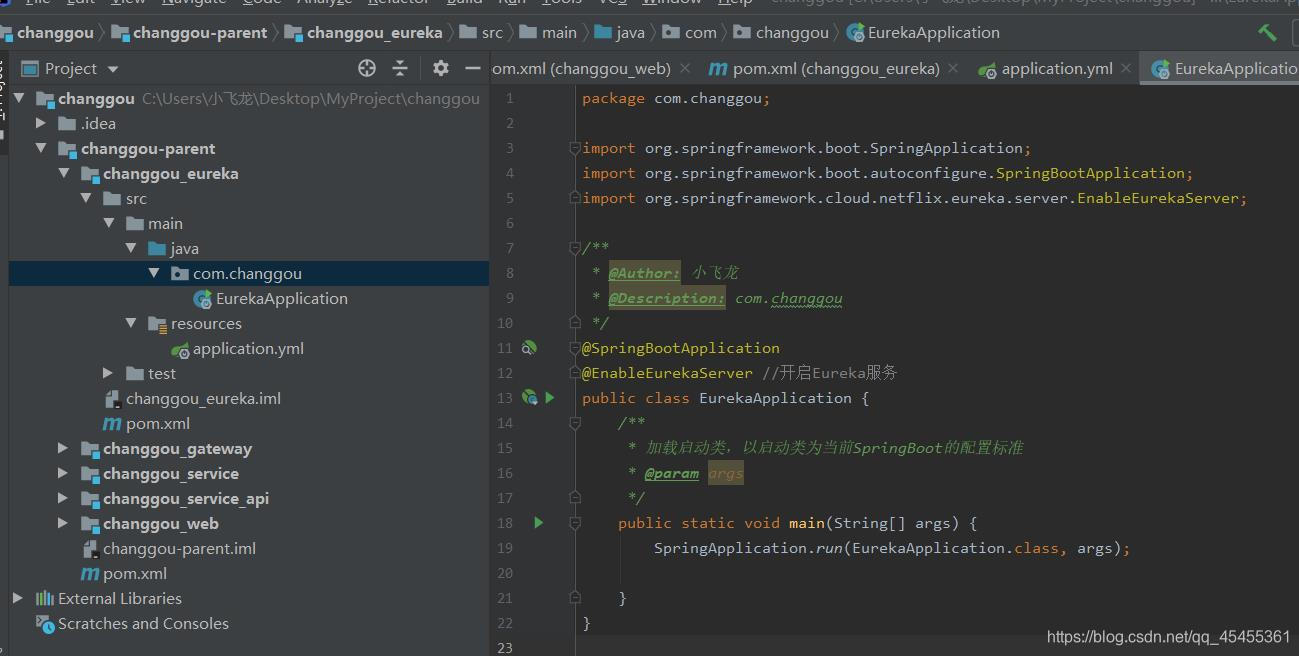
Task: Click @EnableEurekaServer annotation in code
Action: 667,373
